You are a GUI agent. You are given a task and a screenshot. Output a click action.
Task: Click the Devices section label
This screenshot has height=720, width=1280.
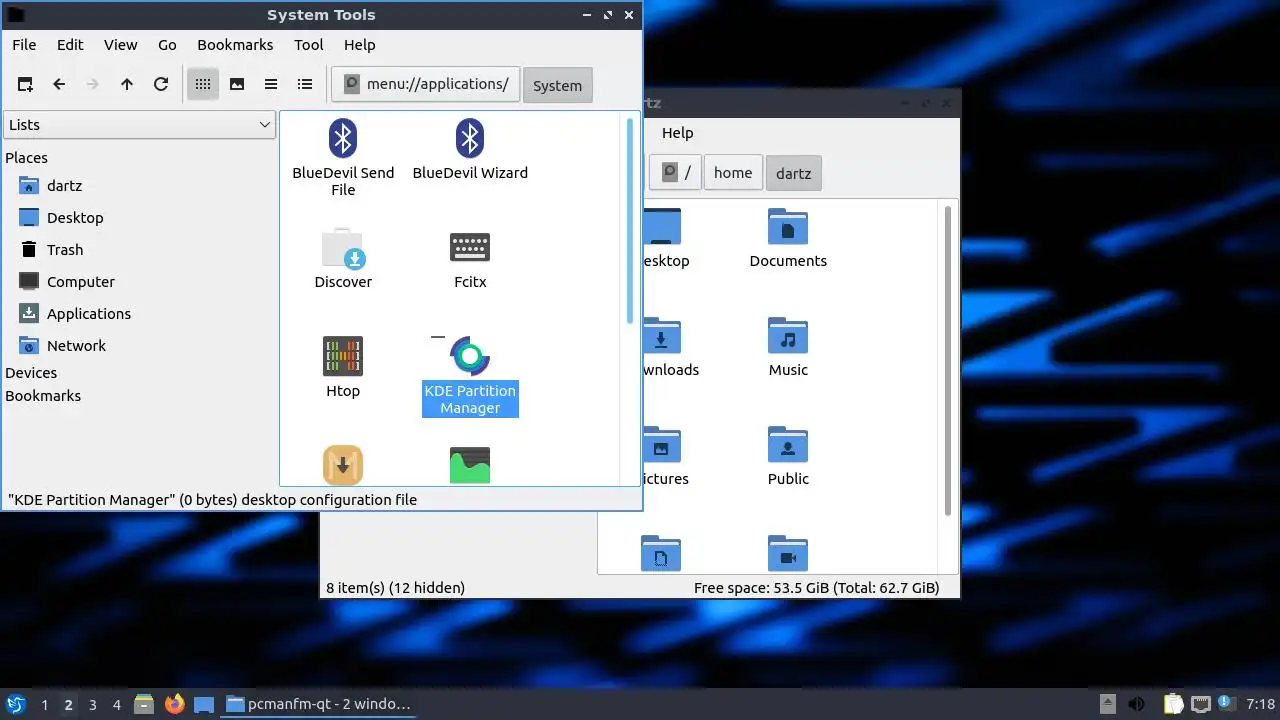[31, 373]
